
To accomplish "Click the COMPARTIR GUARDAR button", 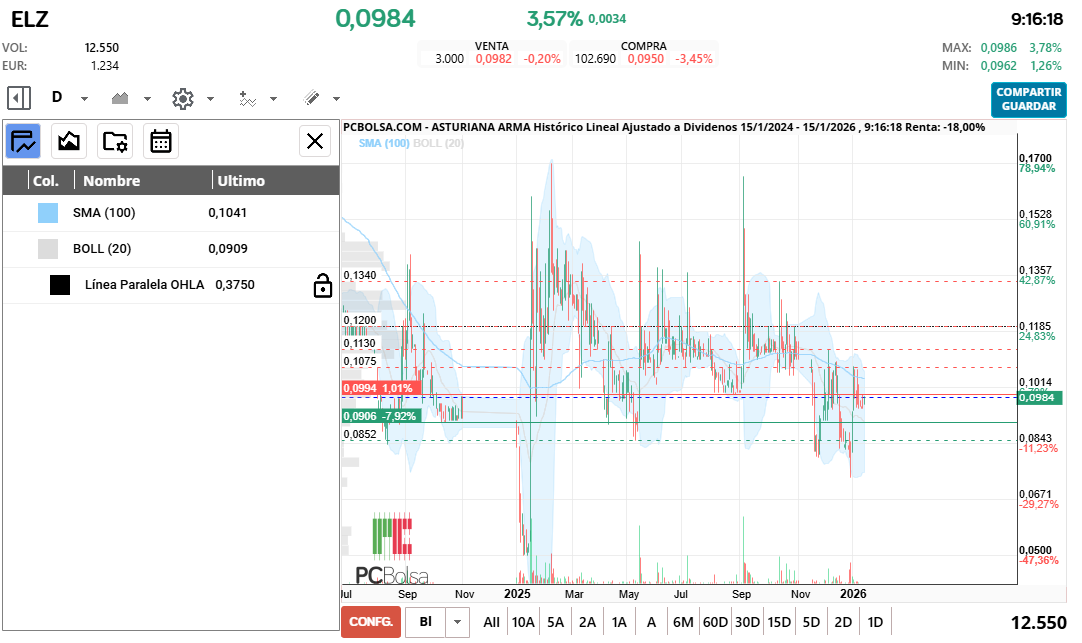I will click(1028, 99).
